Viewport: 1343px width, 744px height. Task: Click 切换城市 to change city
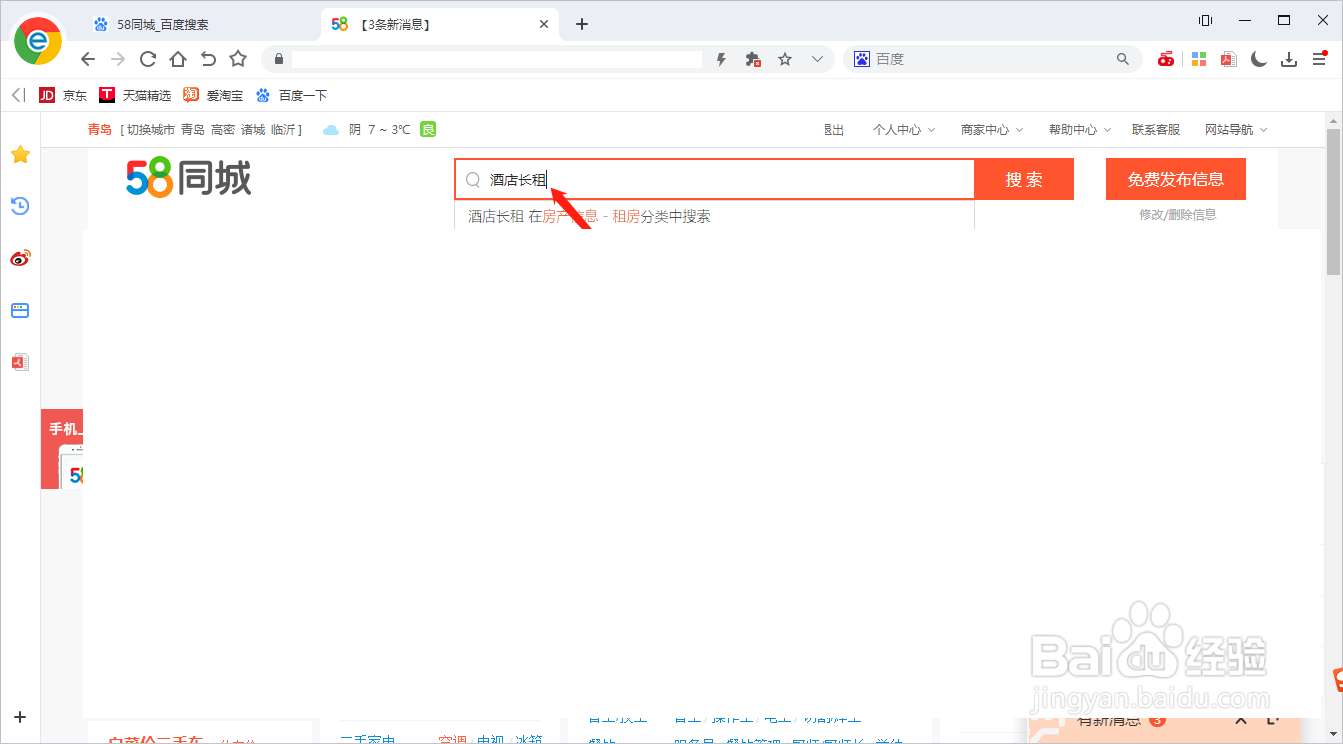point(149,130)
